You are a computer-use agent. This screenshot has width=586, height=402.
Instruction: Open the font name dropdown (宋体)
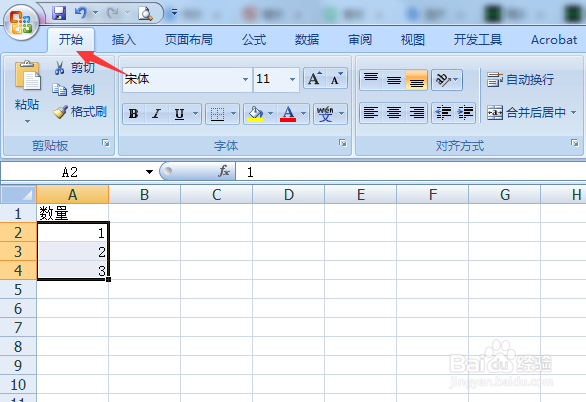coord(245,79)
